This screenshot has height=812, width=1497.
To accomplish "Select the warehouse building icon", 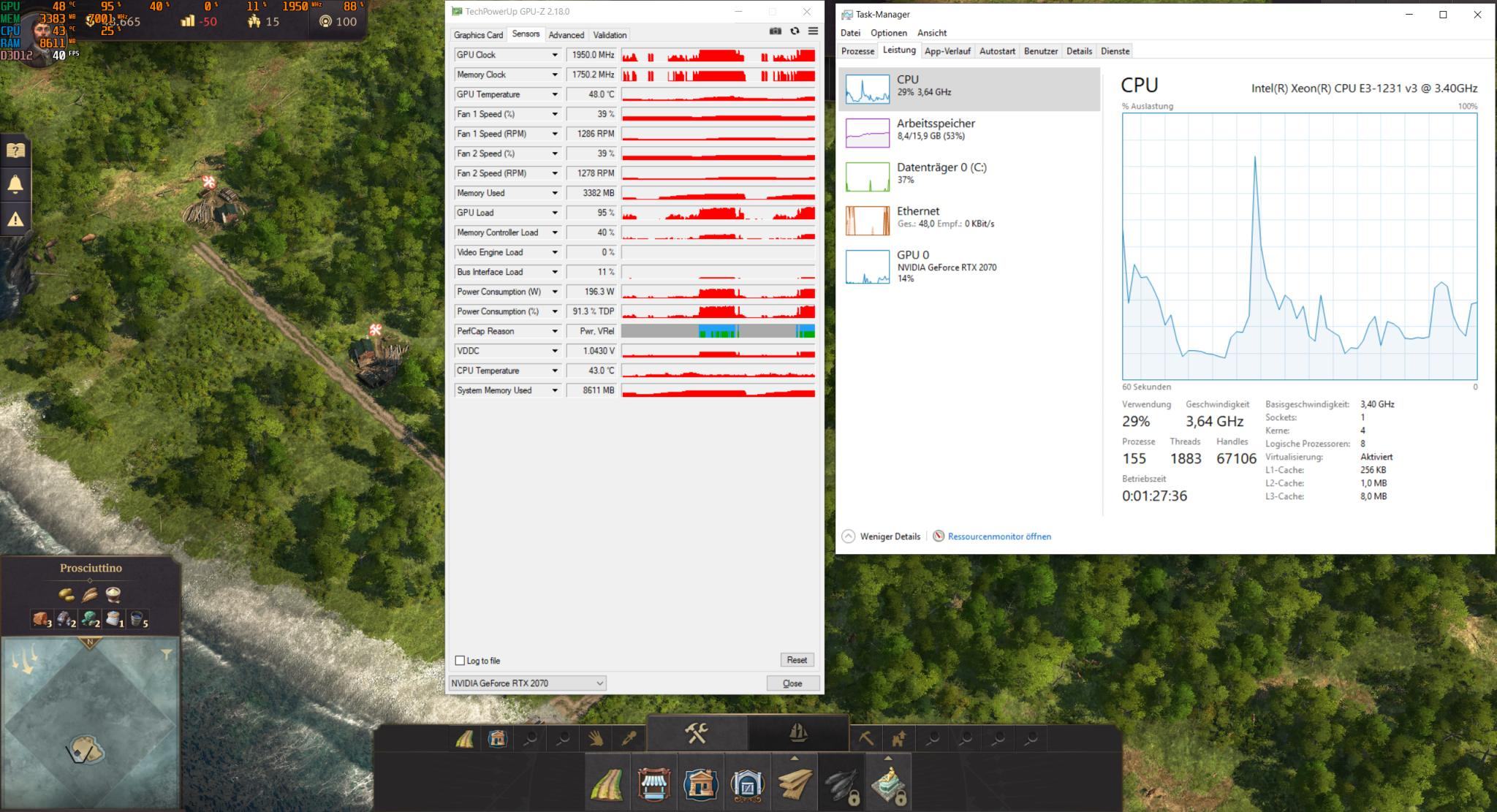I will click(747, 784).
